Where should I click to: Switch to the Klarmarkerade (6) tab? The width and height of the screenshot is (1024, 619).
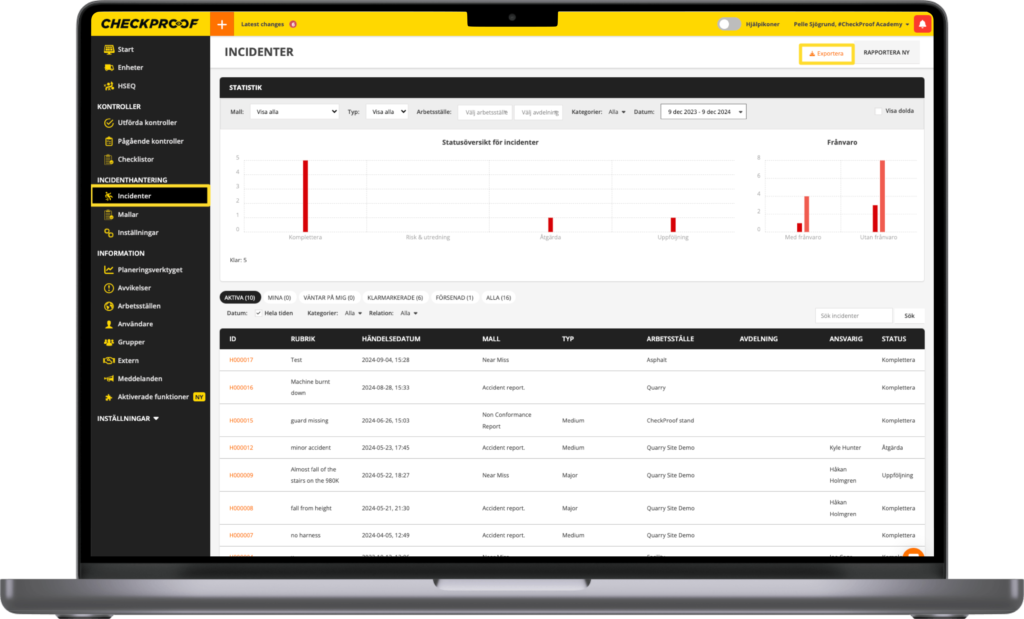[395, 297]
